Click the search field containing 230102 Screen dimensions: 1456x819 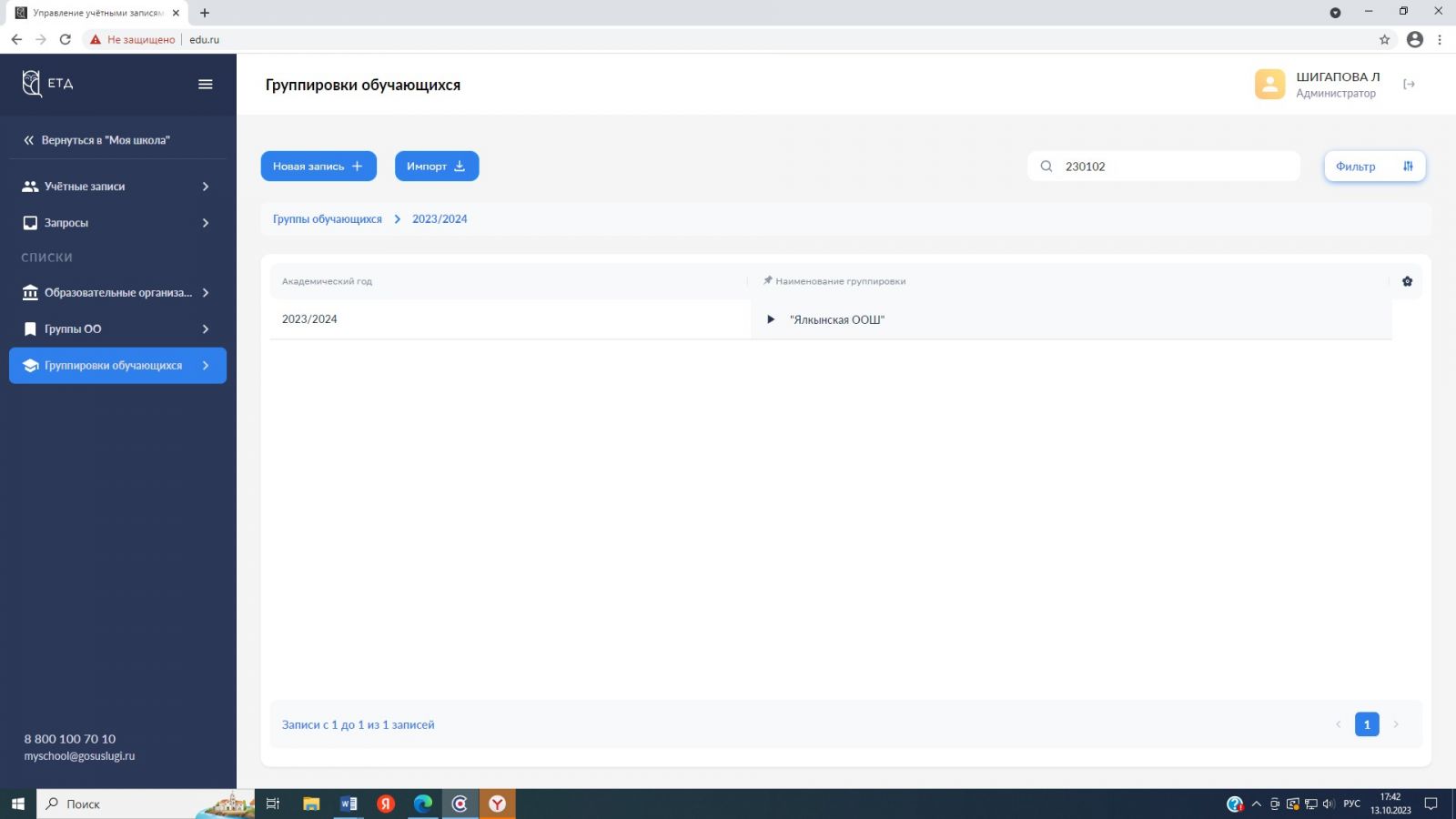pos(1174,167)
